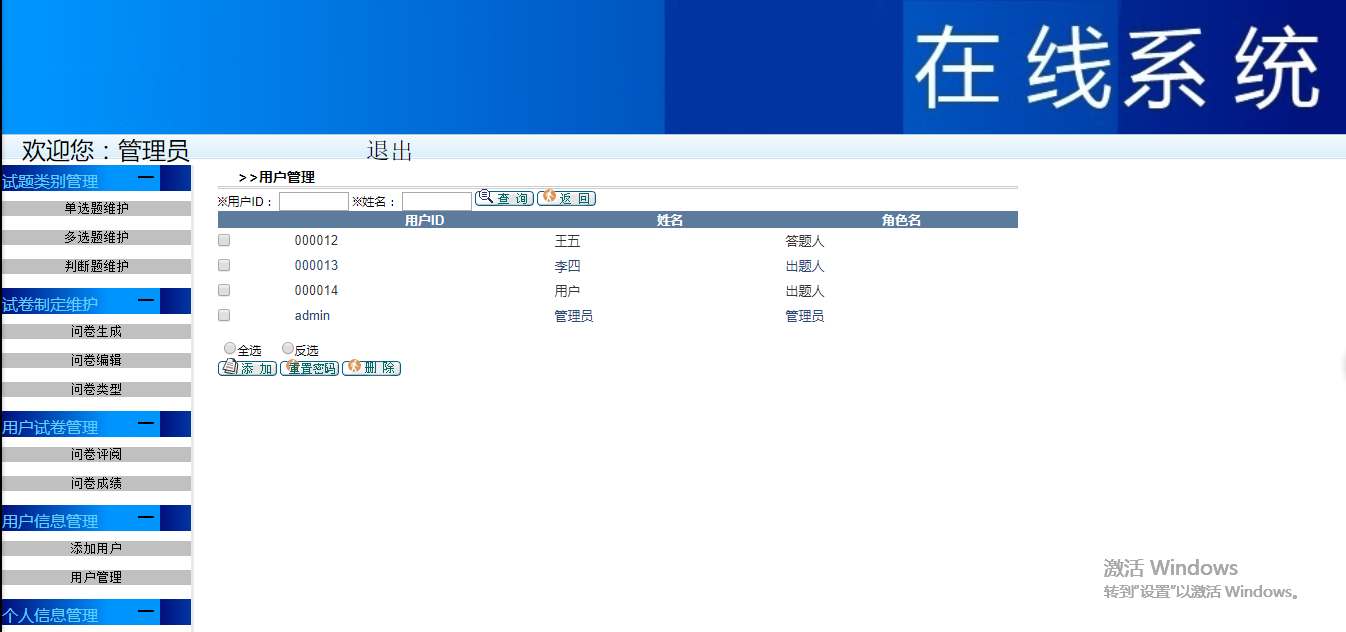Click the name 李四

click(567, 266)
